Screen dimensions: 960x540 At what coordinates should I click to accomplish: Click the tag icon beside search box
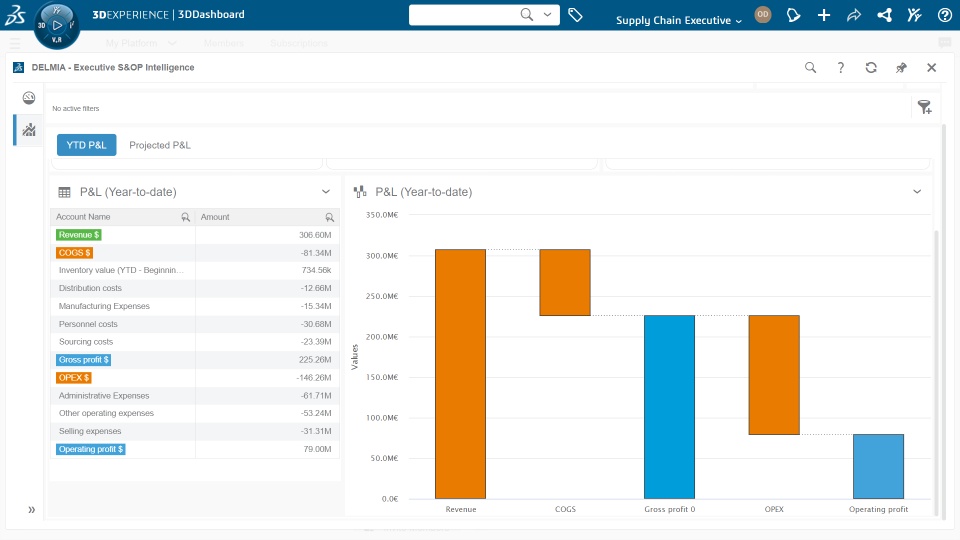576,15
